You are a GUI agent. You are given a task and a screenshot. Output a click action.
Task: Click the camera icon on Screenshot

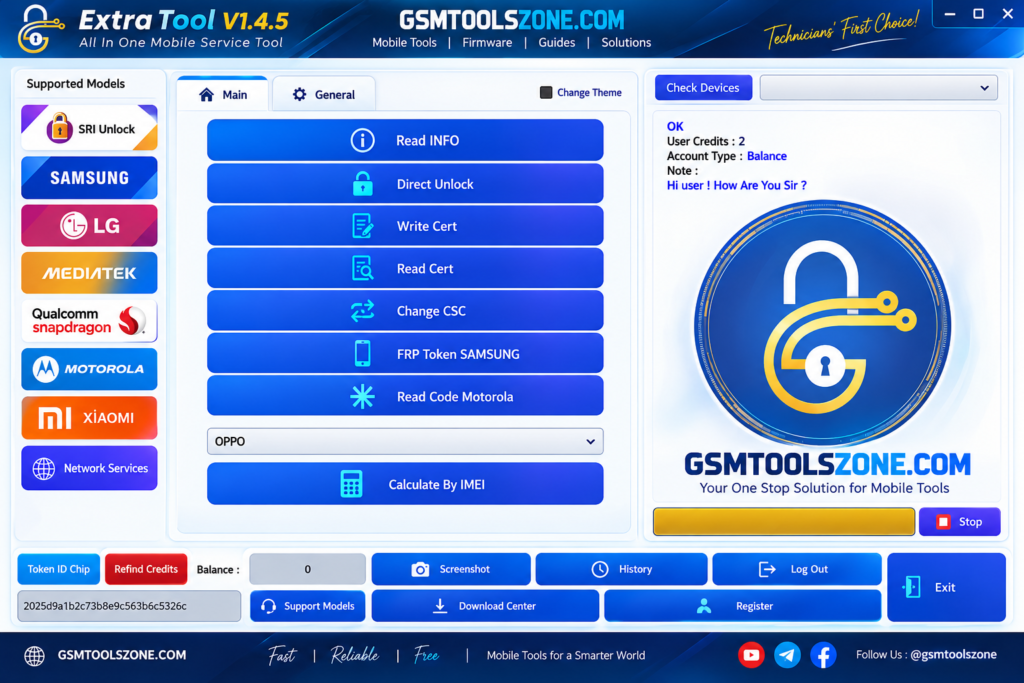tap(420, 569)
